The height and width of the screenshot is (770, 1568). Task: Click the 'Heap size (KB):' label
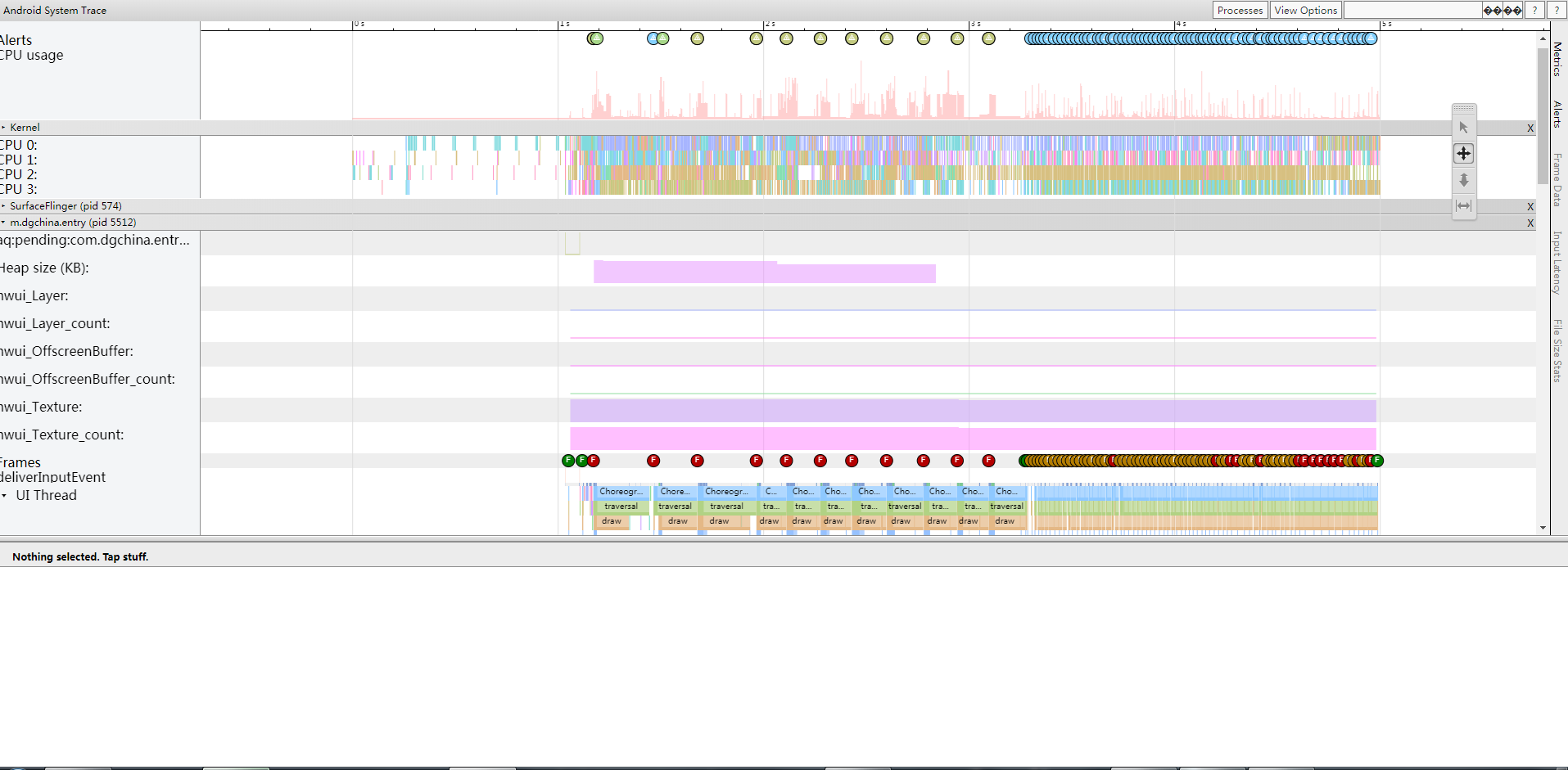click(x=44, y=268)
